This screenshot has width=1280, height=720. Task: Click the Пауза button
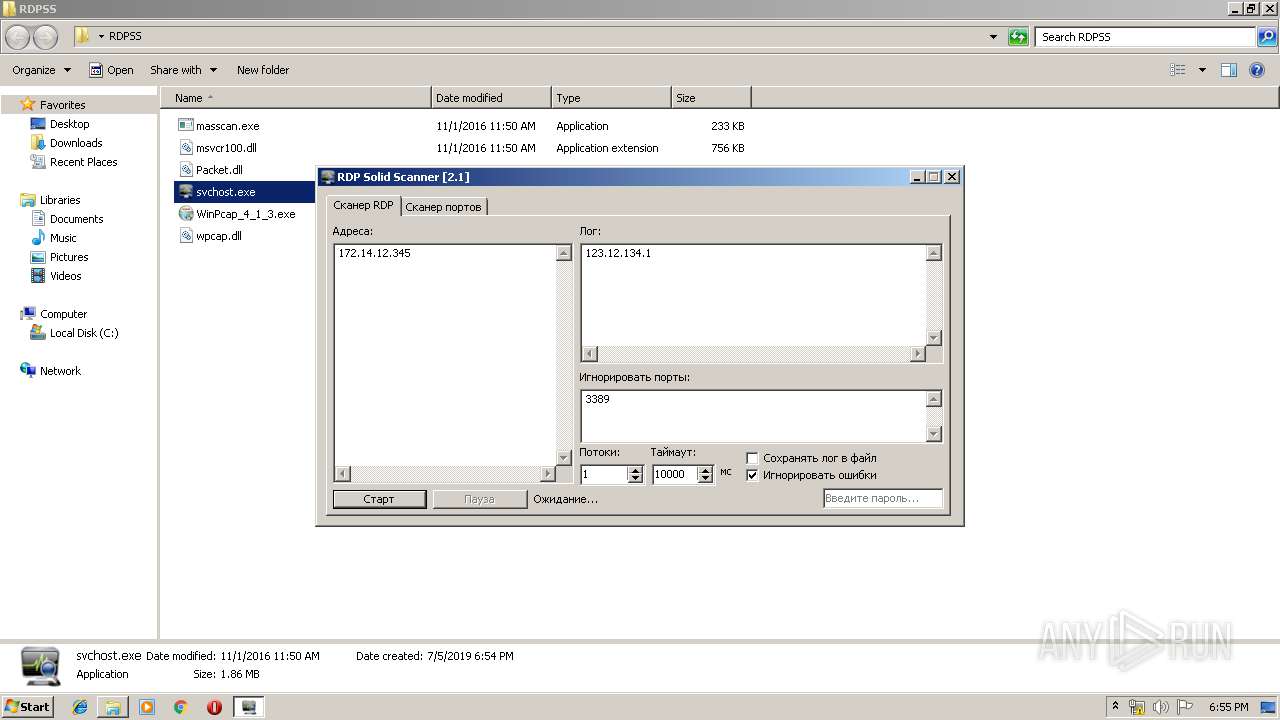coord(479,499)
